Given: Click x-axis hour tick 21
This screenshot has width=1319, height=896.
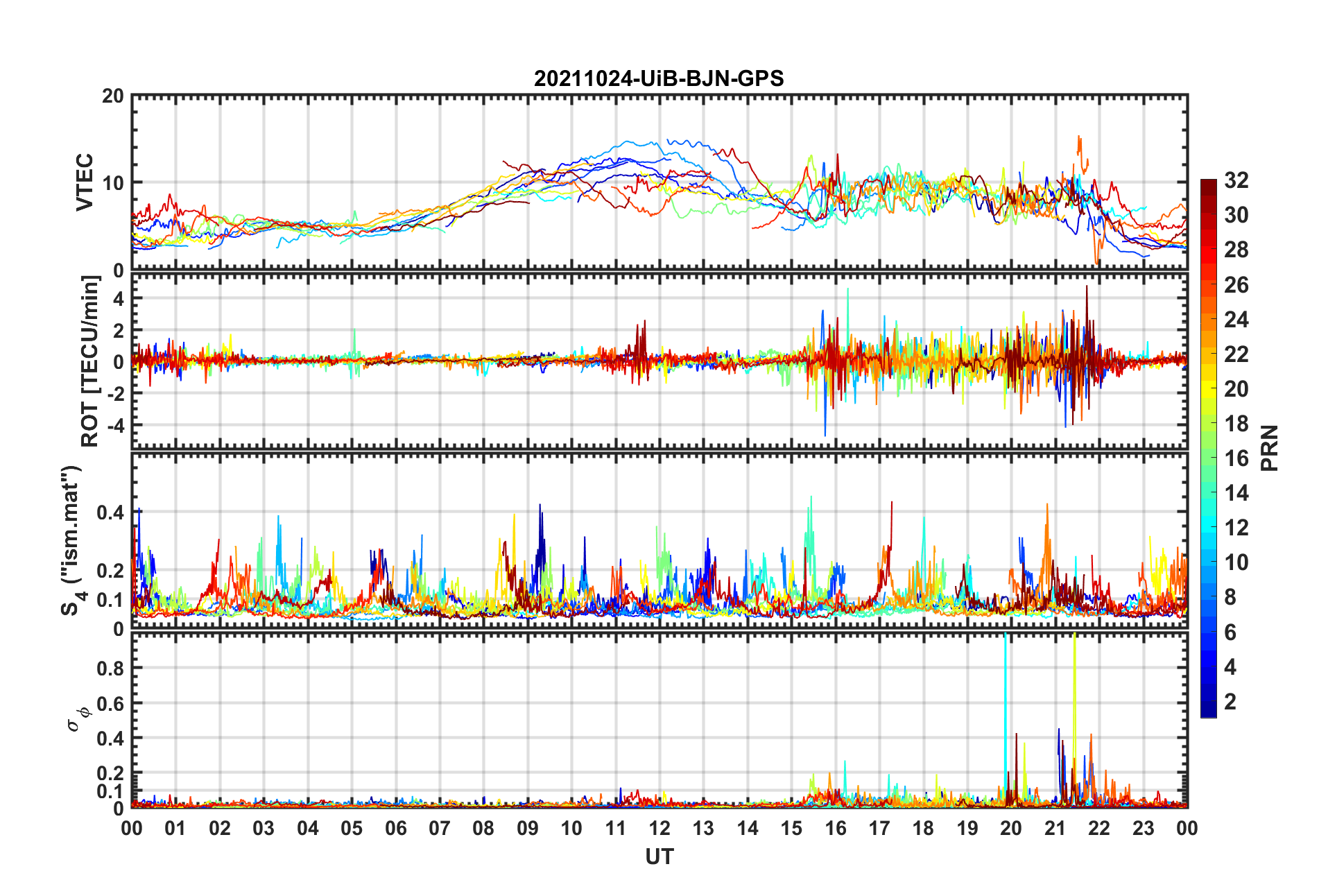Looking at the screenshot, I should 1055,828.
